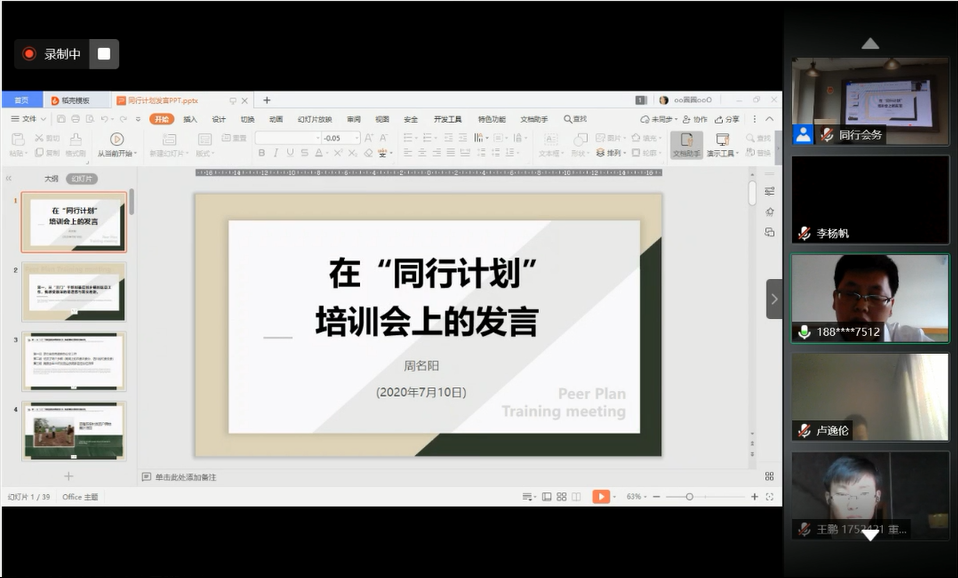Switch to slide sorter view in status bar
The width and height of the screenshot is (958, 578).
tap(561, 497)
